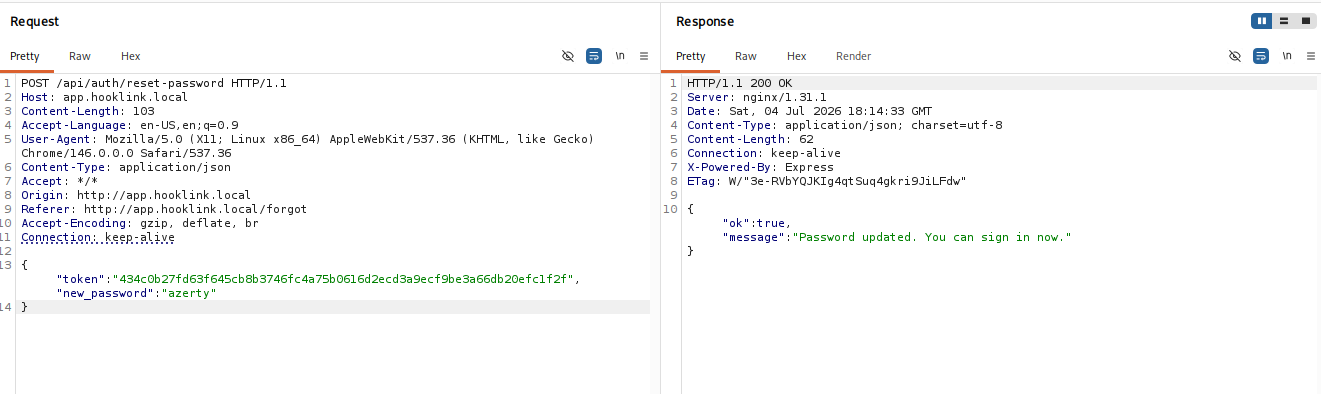1321x394 pixels.
Task: Click the X-Powered-By: Express header
Action: coord(760,167)
